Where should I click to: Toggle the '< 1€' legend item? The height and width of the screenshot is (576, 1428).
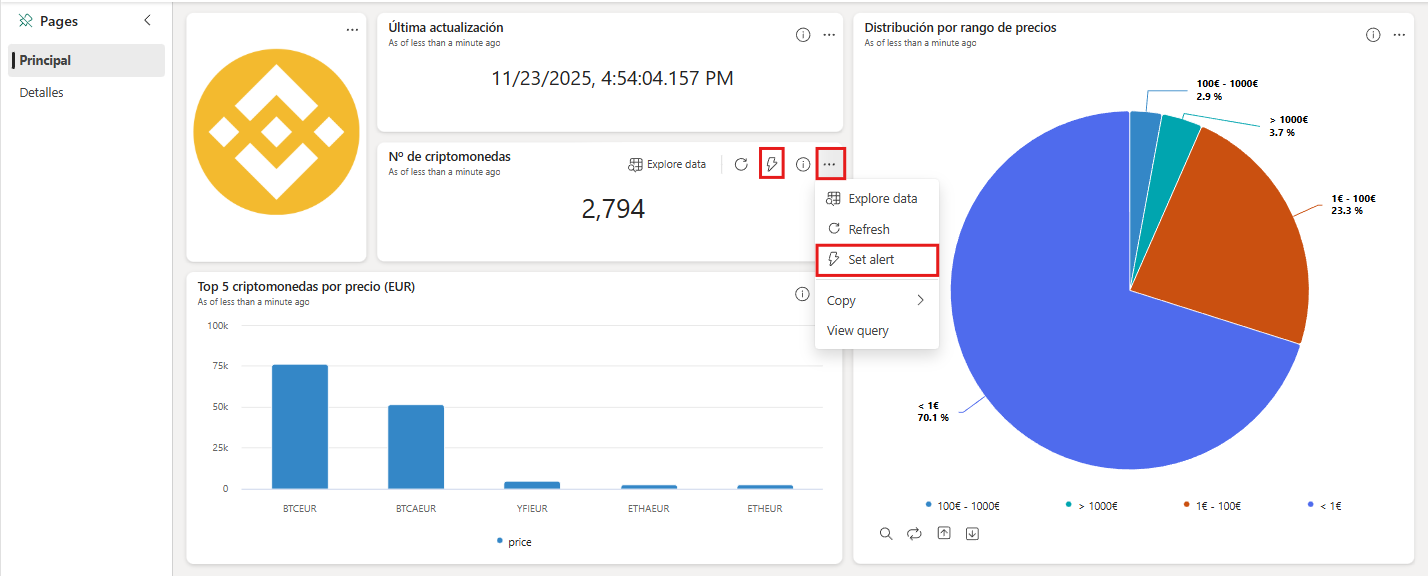[x=1324, y=506]
